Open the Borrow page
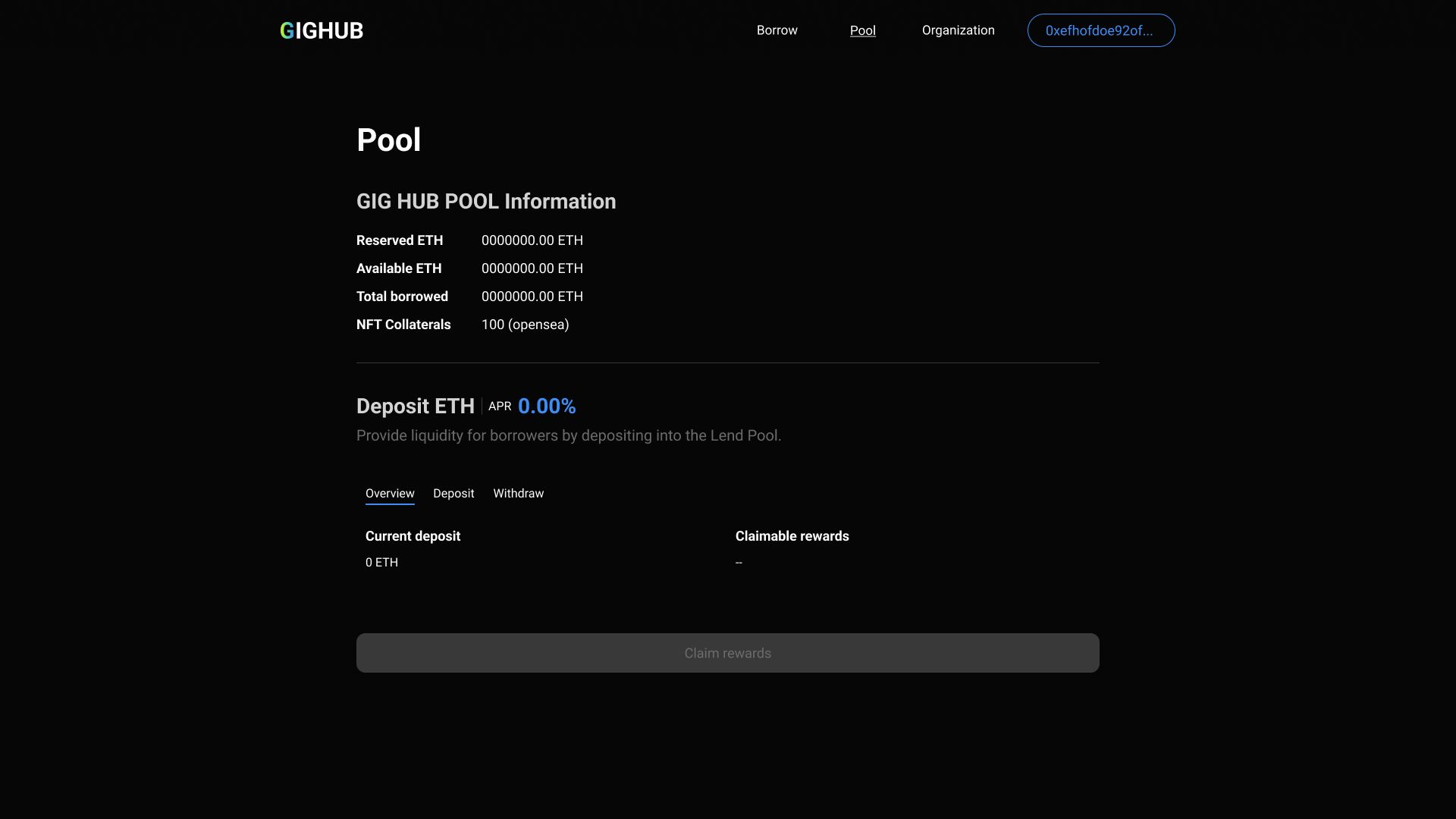Image resolution: width=1456 pixels, height=819 pixels. coord(777,30)
